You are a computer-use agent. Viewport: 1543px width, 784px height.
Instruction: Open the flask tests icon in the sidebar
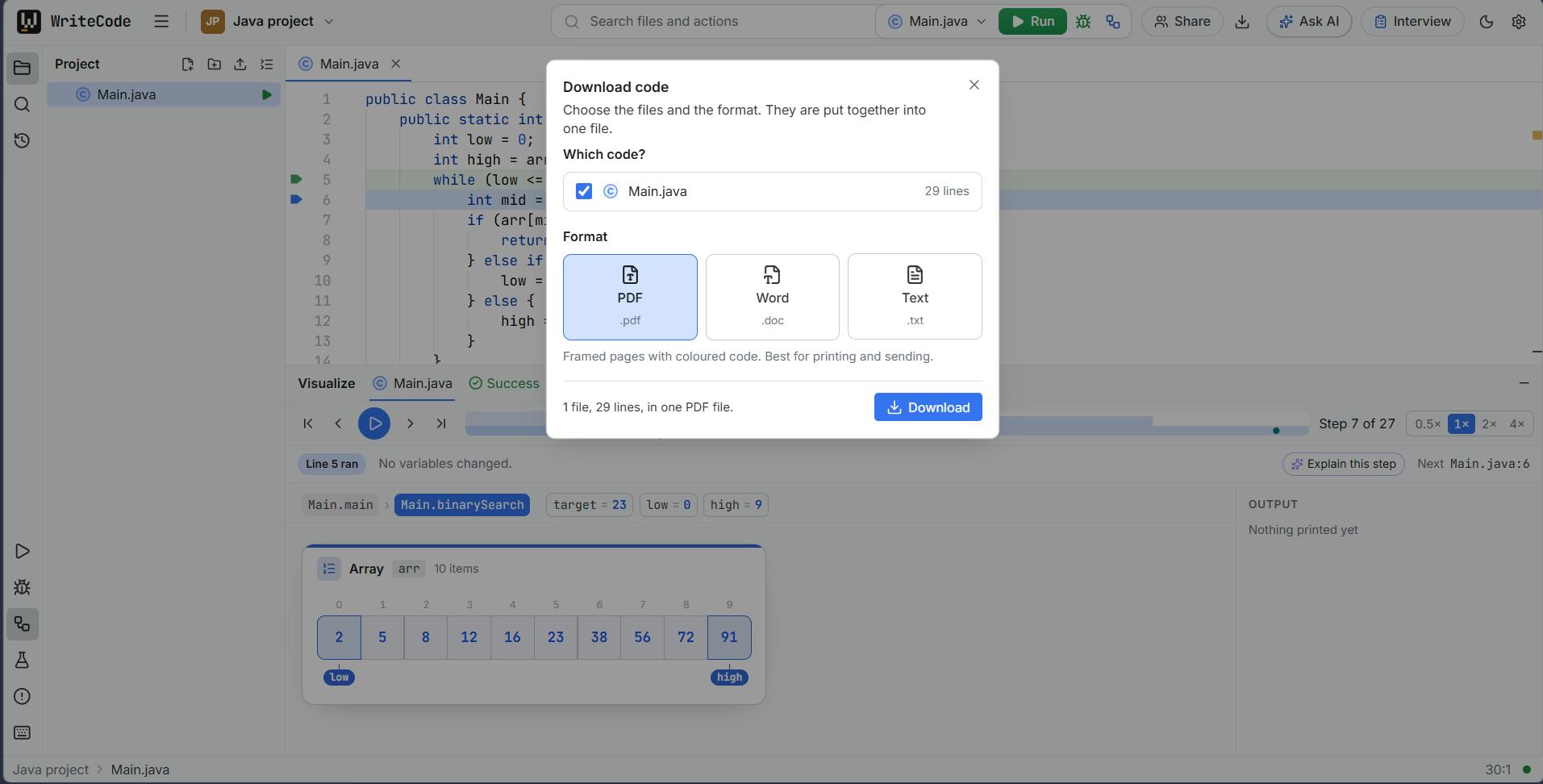pyautogui.click(x=23, y=661)
